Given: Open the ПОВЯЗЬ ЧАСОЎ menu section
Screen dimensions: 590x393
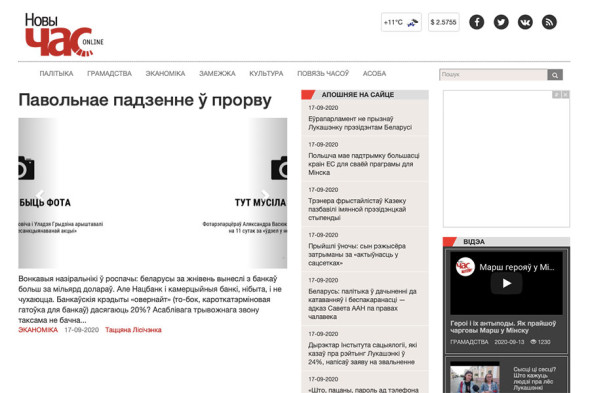Looking at the screenshot, I should [323, 73].
